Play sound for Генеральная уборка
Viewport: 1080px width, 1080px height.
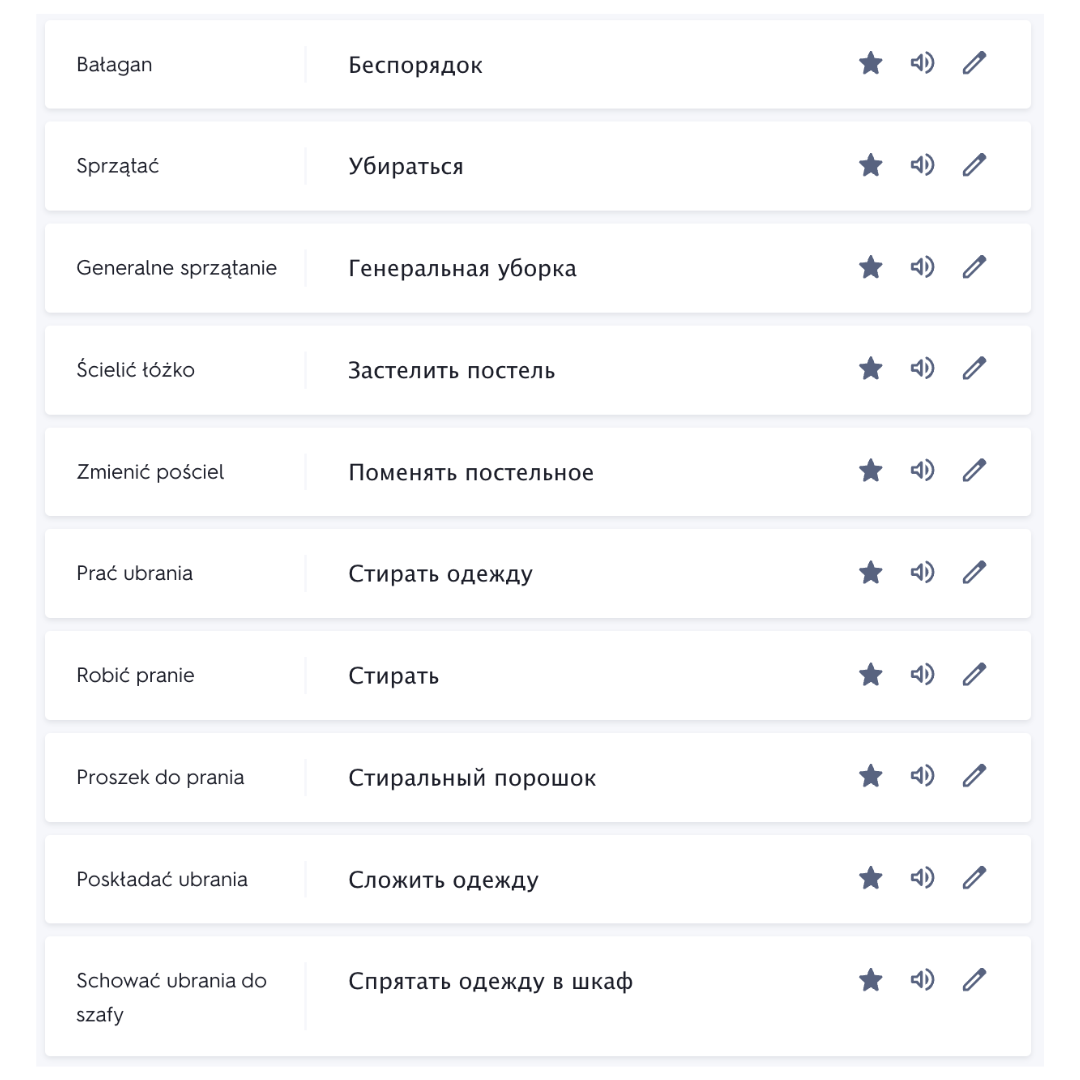(922, 267)
